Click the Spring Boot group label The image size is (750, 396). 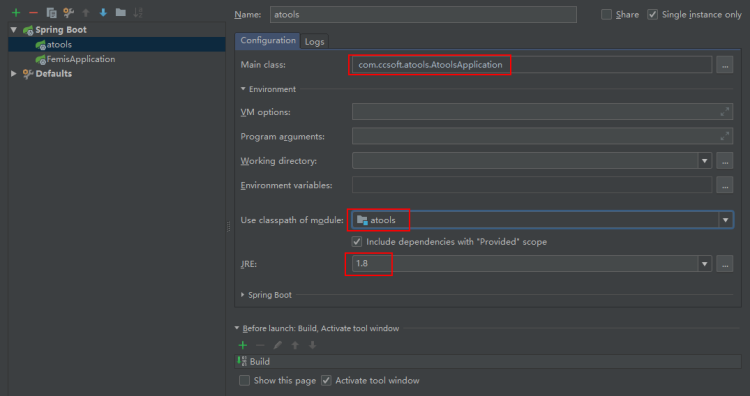61,30
